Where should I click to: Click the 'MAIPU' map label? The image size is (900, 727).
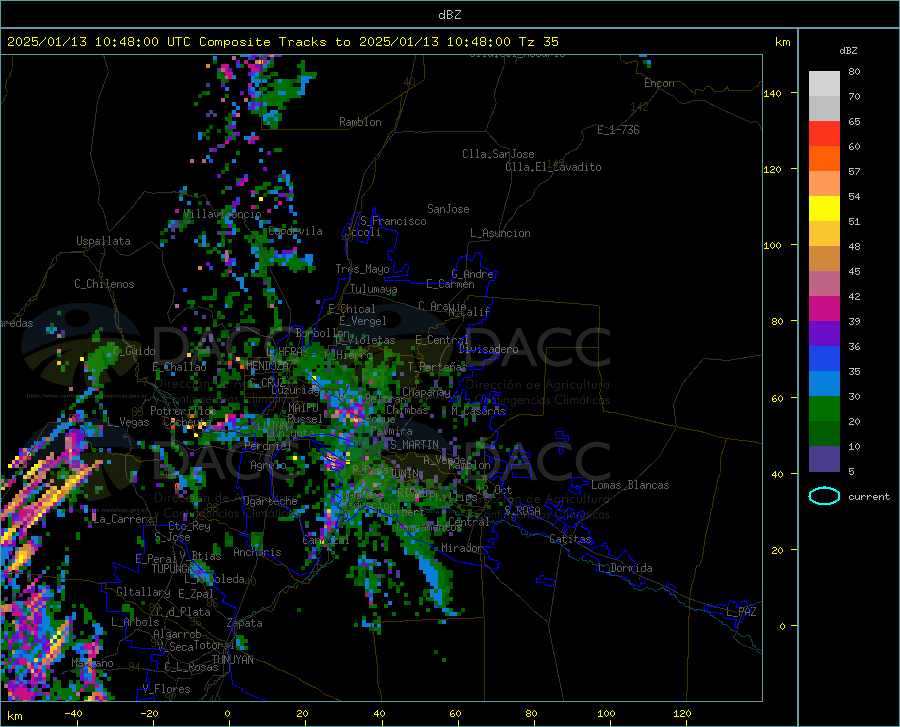pos(303,407)
